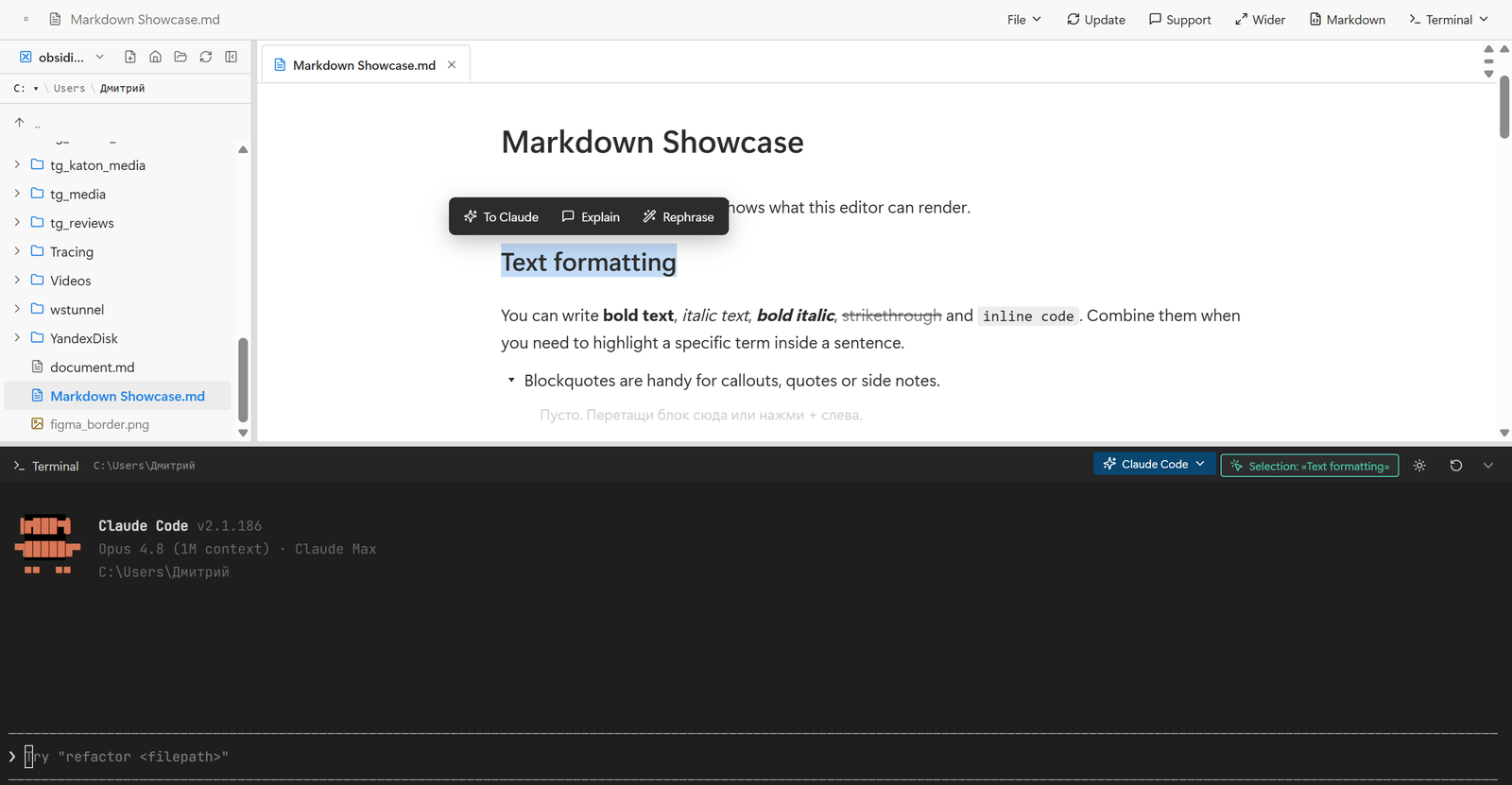Click the blue obsidian workspace icon
1512x785 pixels.
point(26,57)
